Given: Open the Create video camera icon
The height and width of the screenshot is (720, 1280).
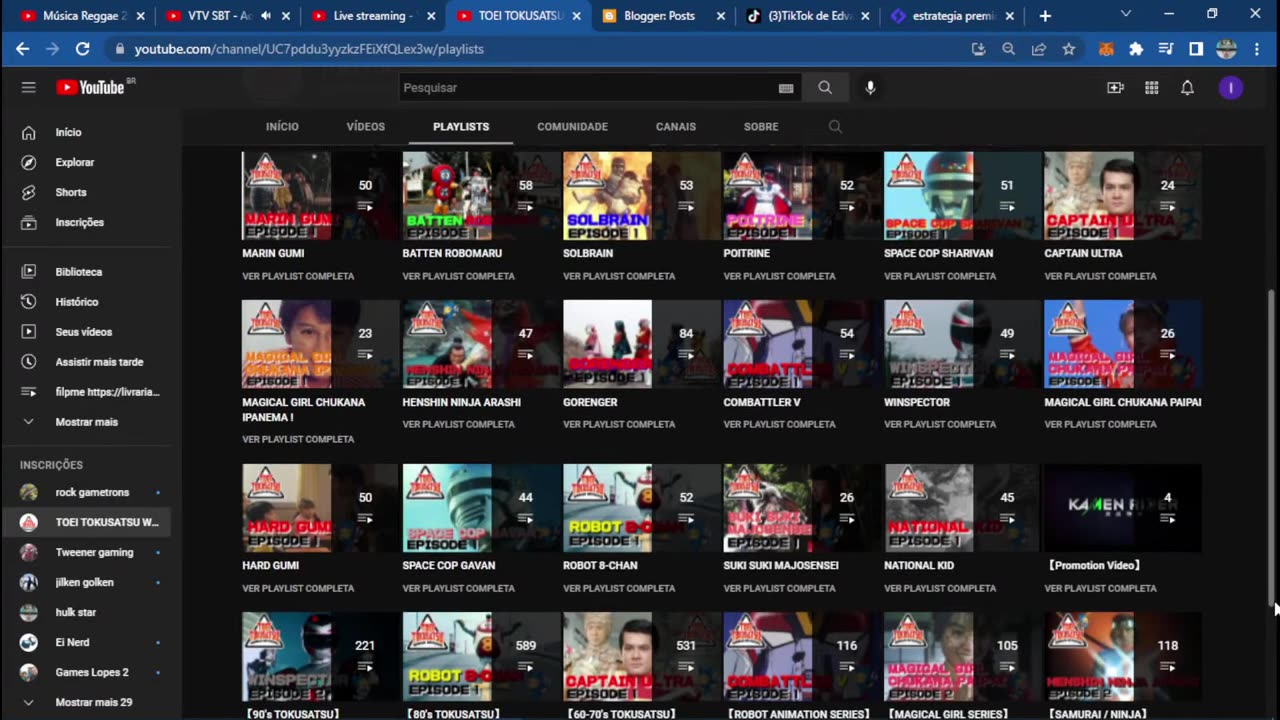Looking at the screenshot, I should pyautogui.click(x=1116, y=88).
